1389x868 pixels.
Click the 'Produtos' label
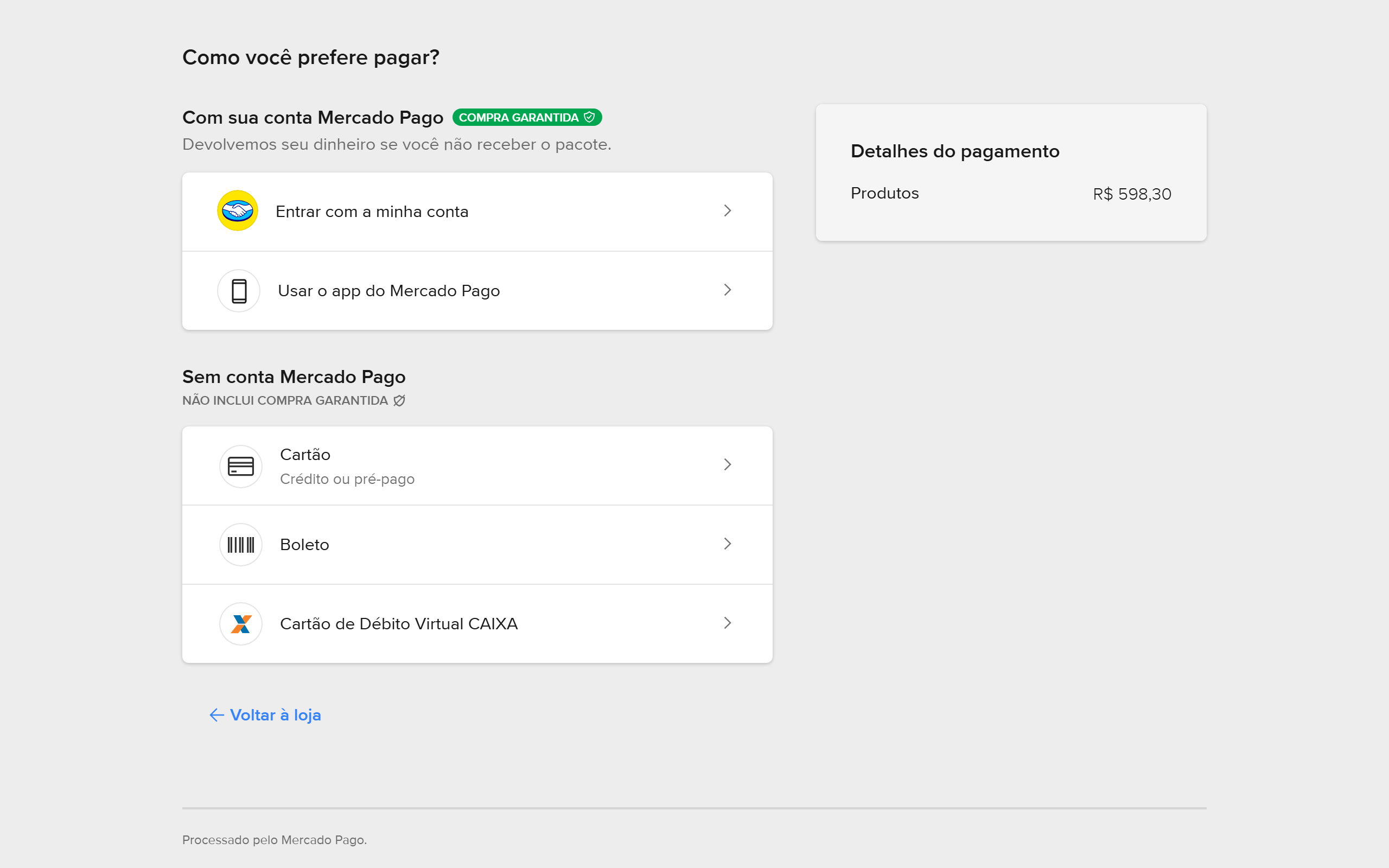[x=884, y=193]
